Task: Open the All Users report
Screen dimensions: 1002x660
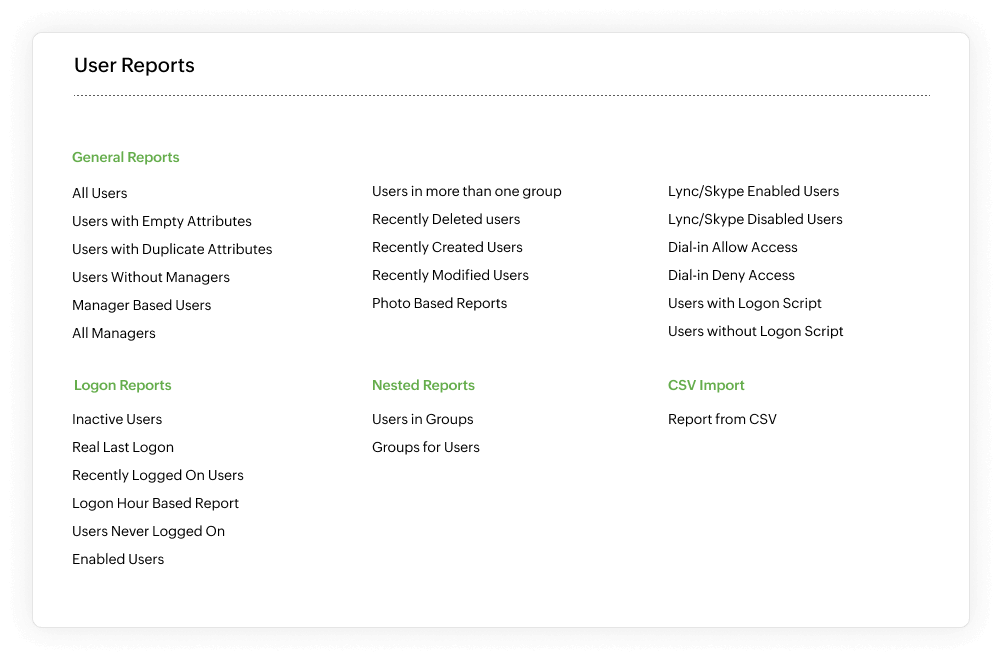Action: (100, 193)
